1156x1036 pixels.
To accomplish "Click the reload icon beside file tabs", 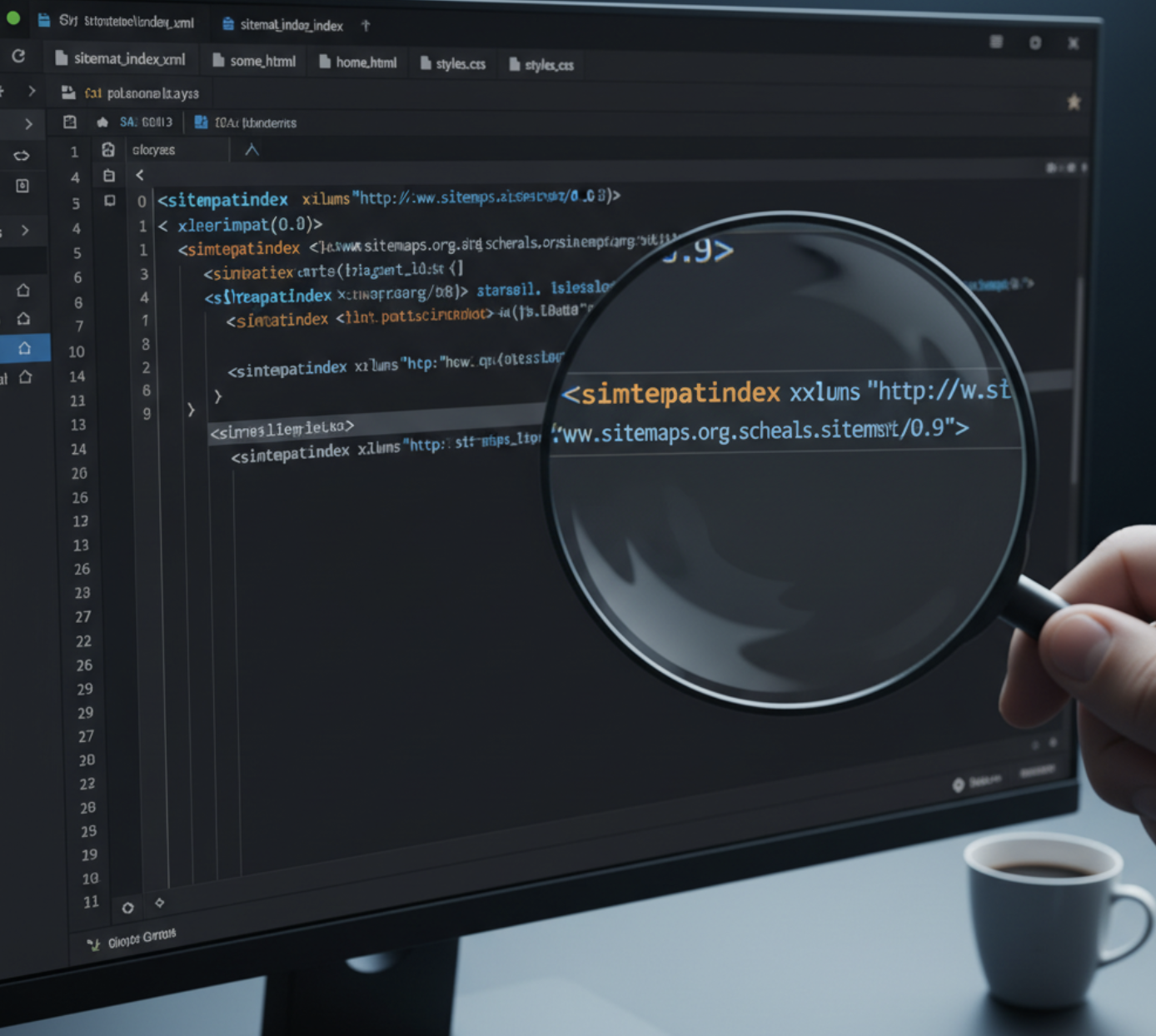I will click(x=18, y=56).
